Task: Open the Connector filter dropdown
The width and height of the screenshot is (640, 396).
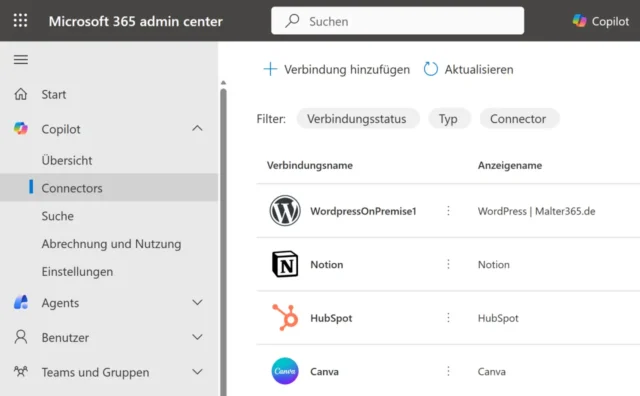Action: (519, 119)
